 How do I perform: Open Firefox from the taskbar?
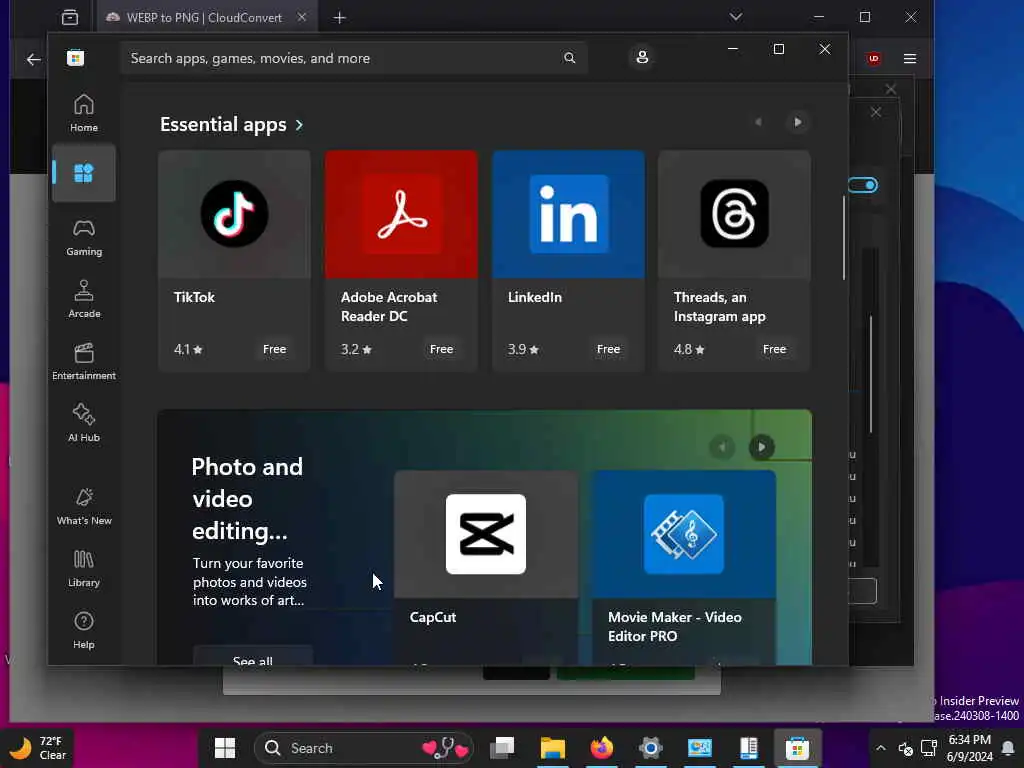pyautogui.click(x=601, y=748)
